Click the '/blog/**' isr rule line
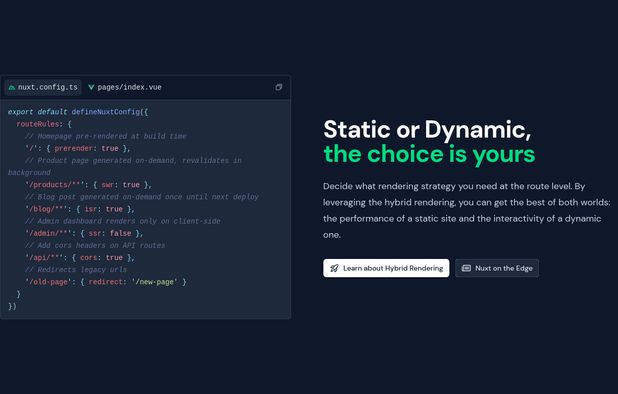The width and height of the screenshot is (618, 394). coord(80,209)
